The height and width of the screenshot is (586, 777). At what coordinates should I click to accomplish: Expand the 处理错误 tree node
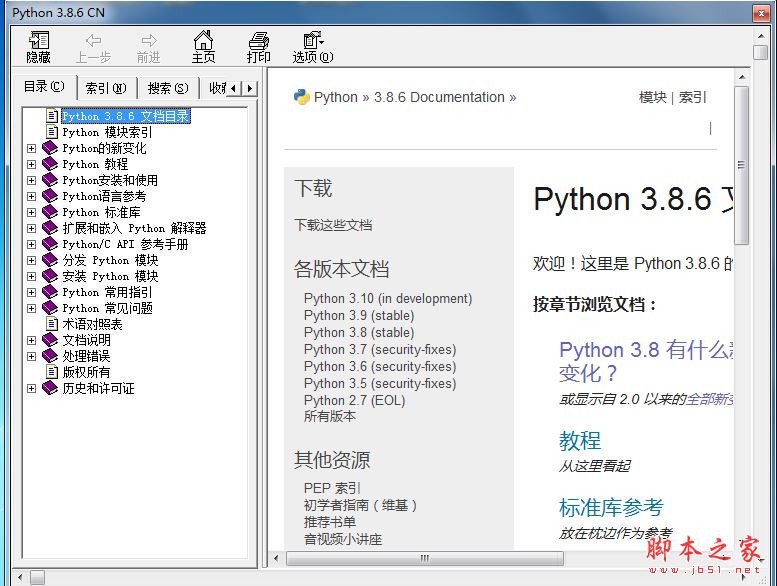32,356
